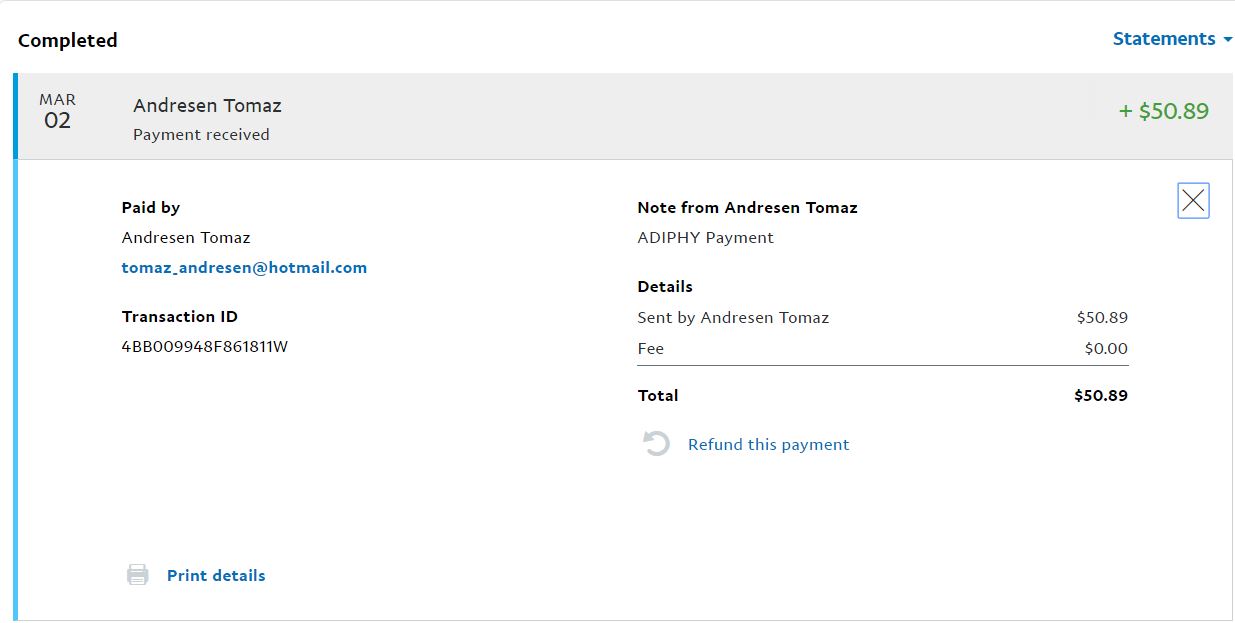Close the transaction details panel
The height and width of the screenshot is (623, 1235).
[x=1193, y=201]
